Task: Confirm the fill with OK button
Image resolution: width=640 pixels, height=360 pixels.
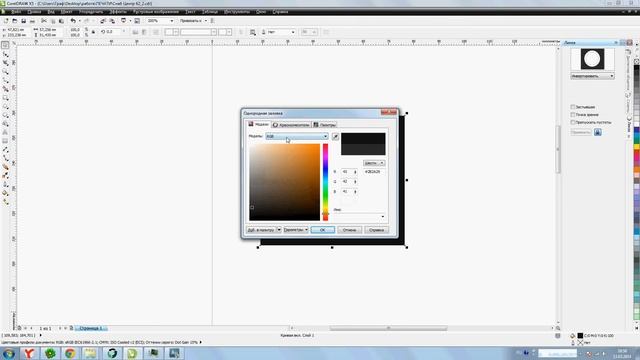Action: [x=322, y=230]
